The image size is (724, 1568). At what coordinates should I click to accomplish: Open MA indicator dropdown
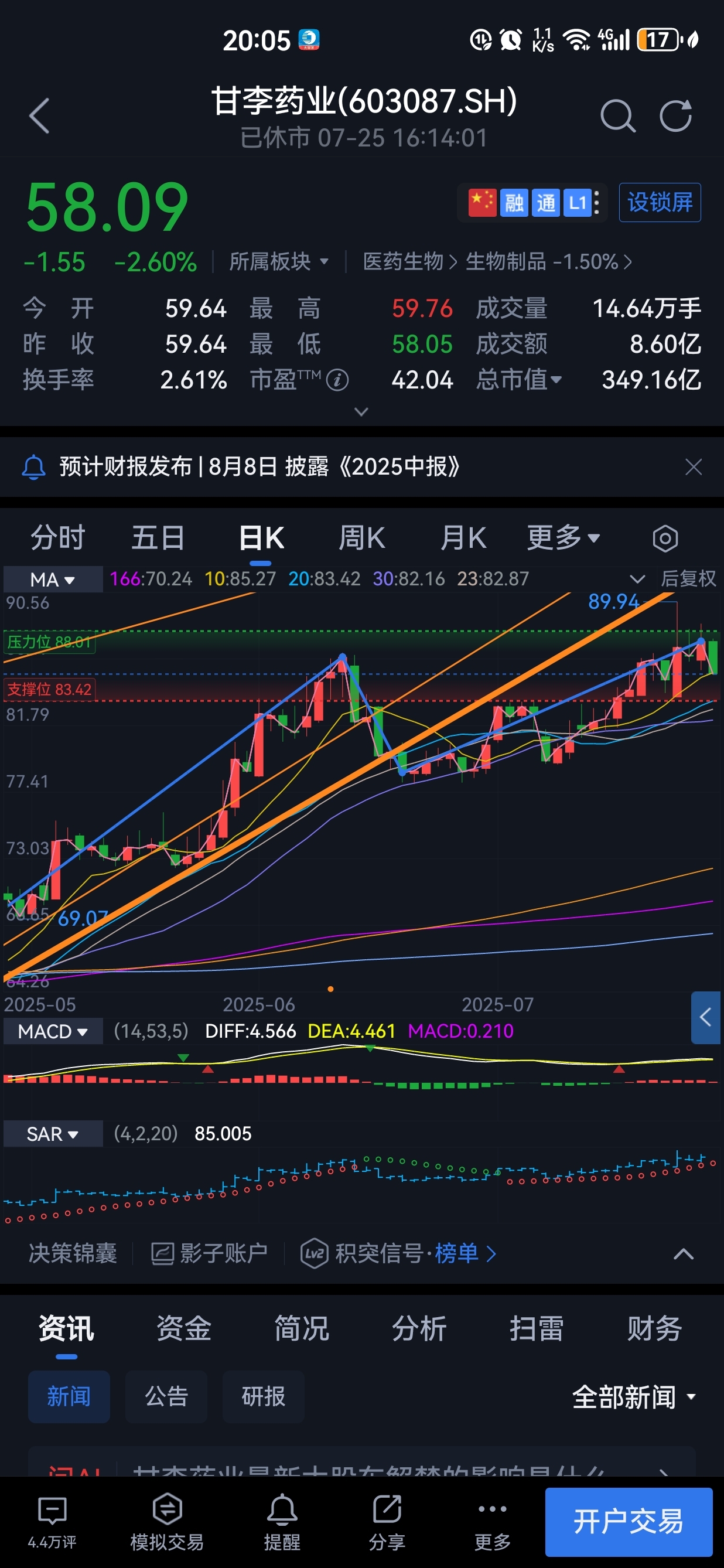click(53, 580)
